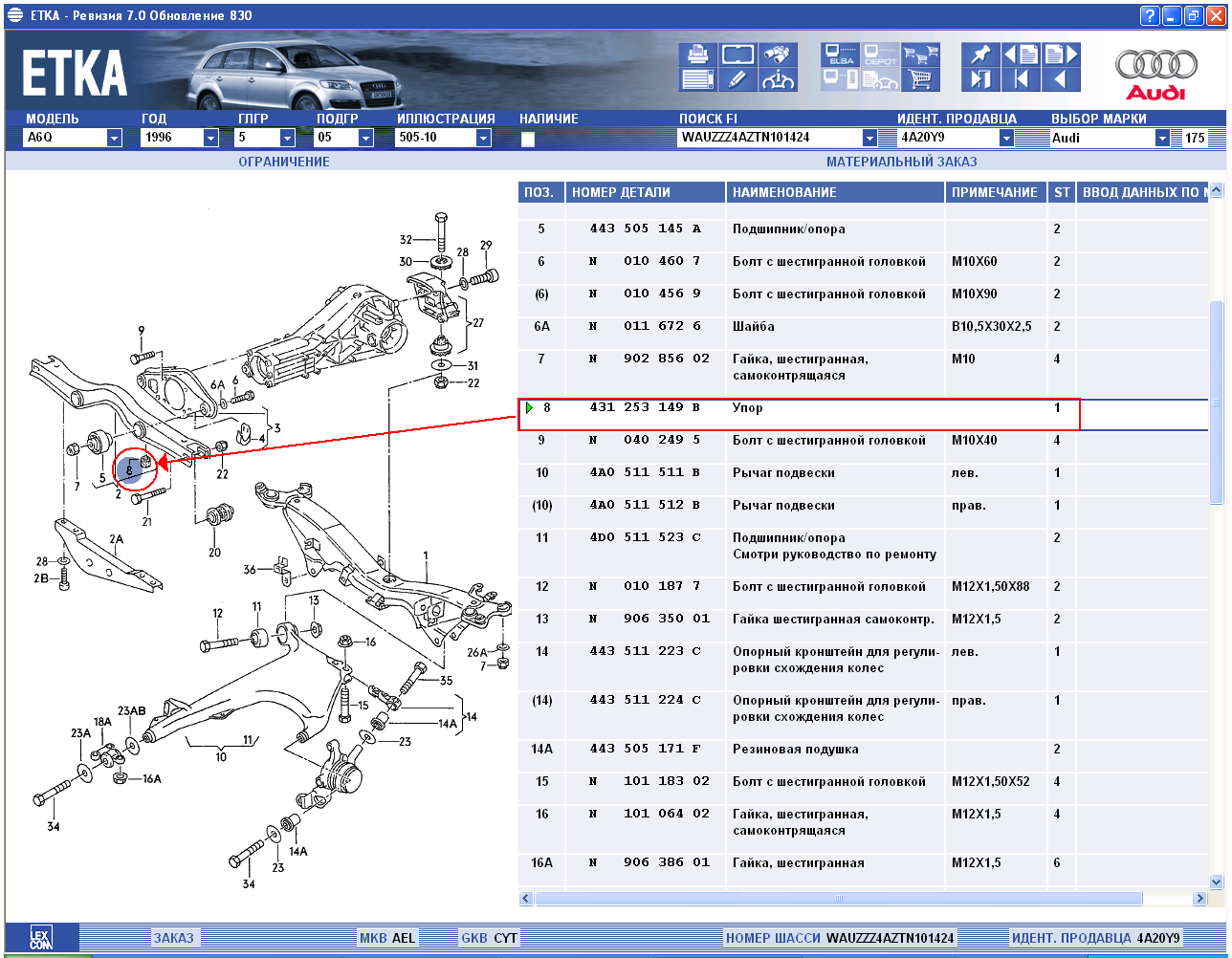Viewport: 1232px width, 958px height.
Task: Click the horizontal scrollbar thumb
Action: tap(838, 899)
